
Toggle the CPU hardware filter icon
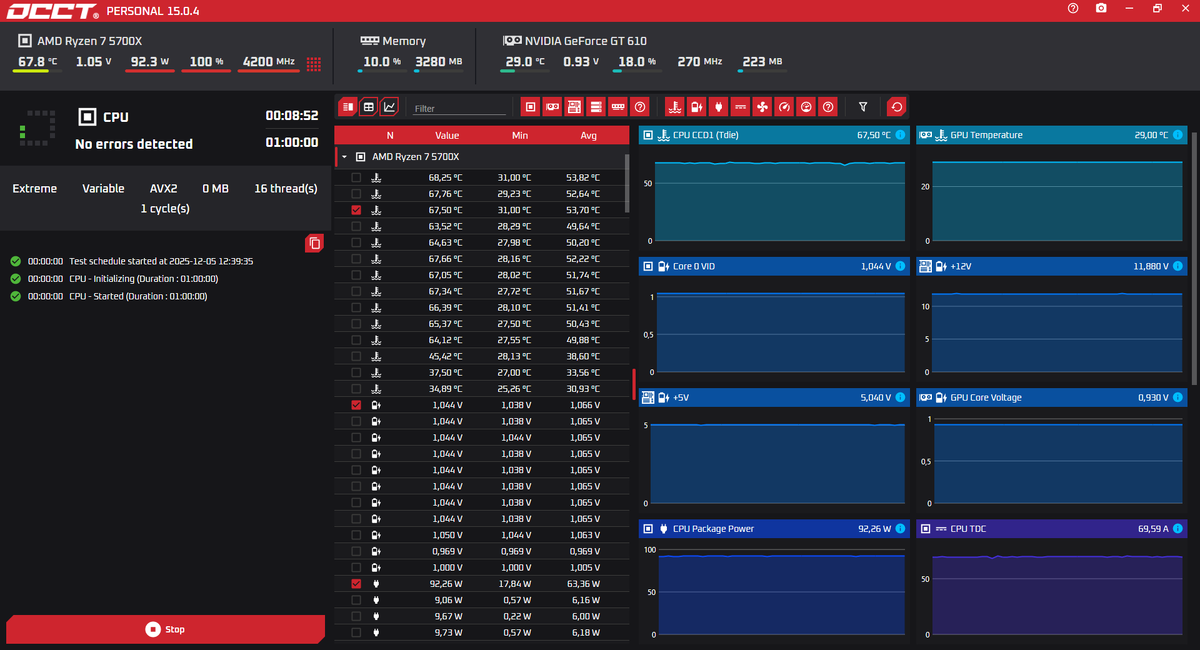[530, 106]
